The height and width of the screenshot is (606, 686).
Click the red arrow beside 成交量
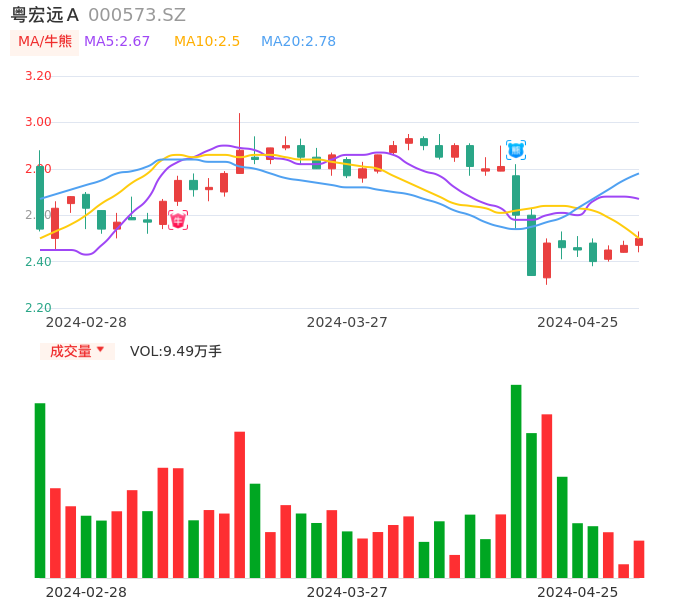tap(100, 351)
